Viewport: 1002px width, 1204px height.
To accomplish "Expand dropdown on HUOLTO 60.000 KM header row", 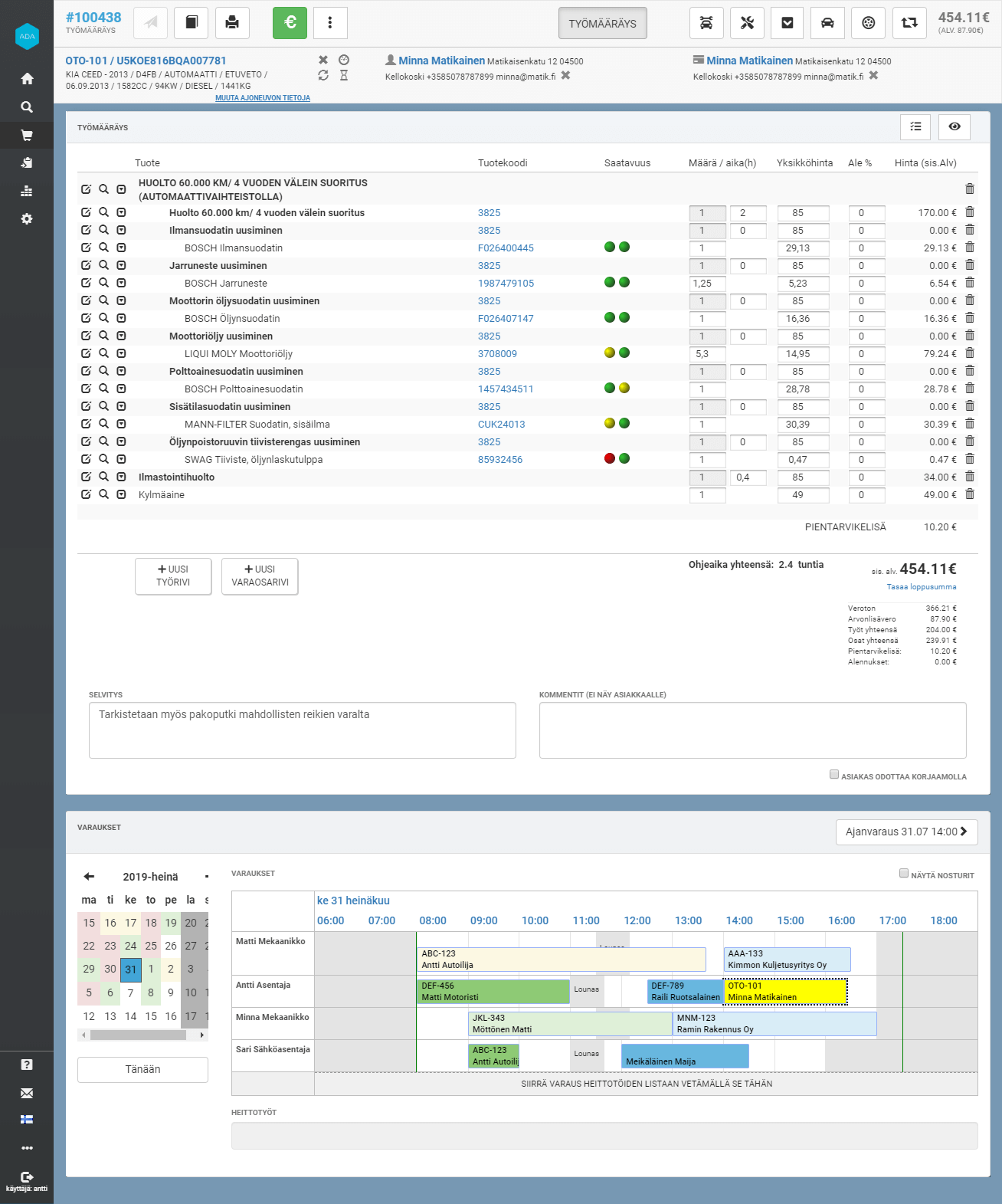I will 121,189.
